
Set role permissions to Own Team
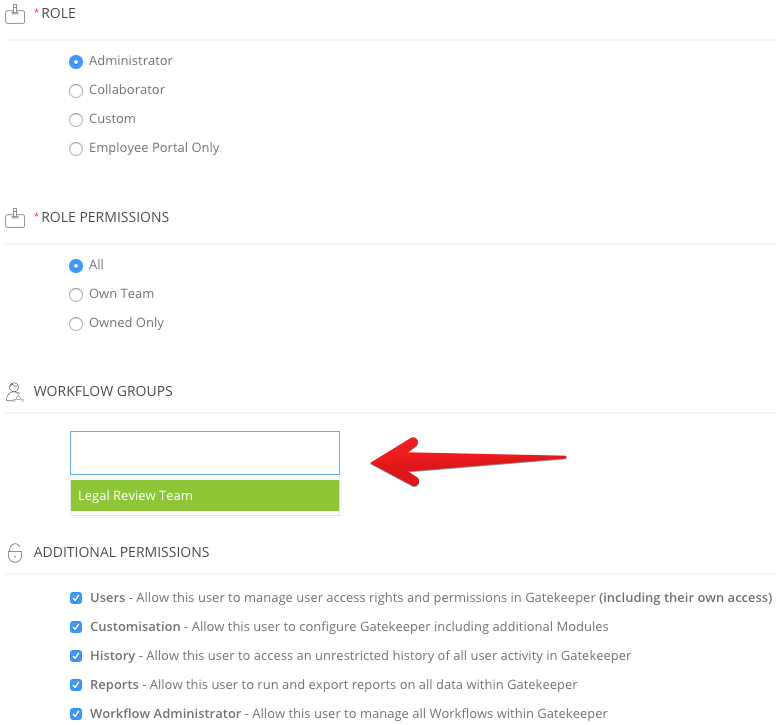[76, 294]
